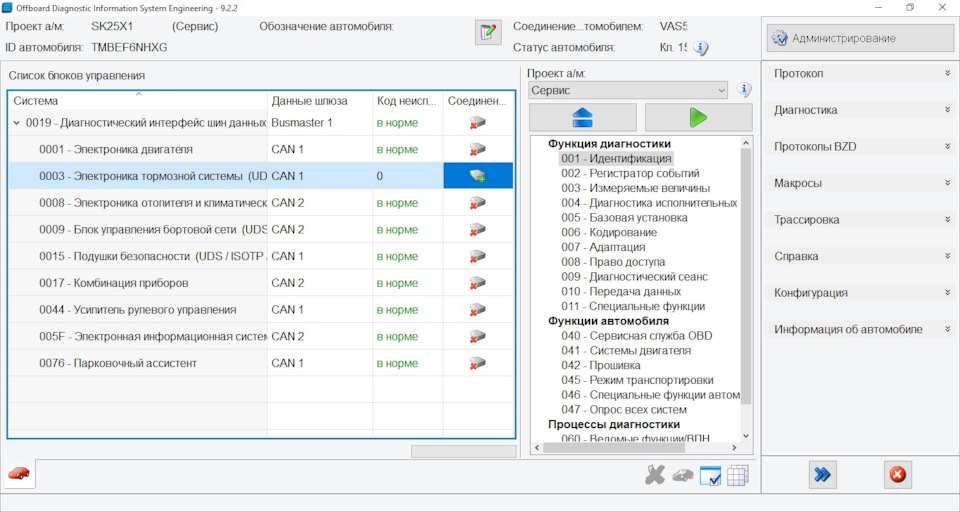Click the project info bubble next to Сервис
This screenshot has width=960, height=512.
point(744,90)
